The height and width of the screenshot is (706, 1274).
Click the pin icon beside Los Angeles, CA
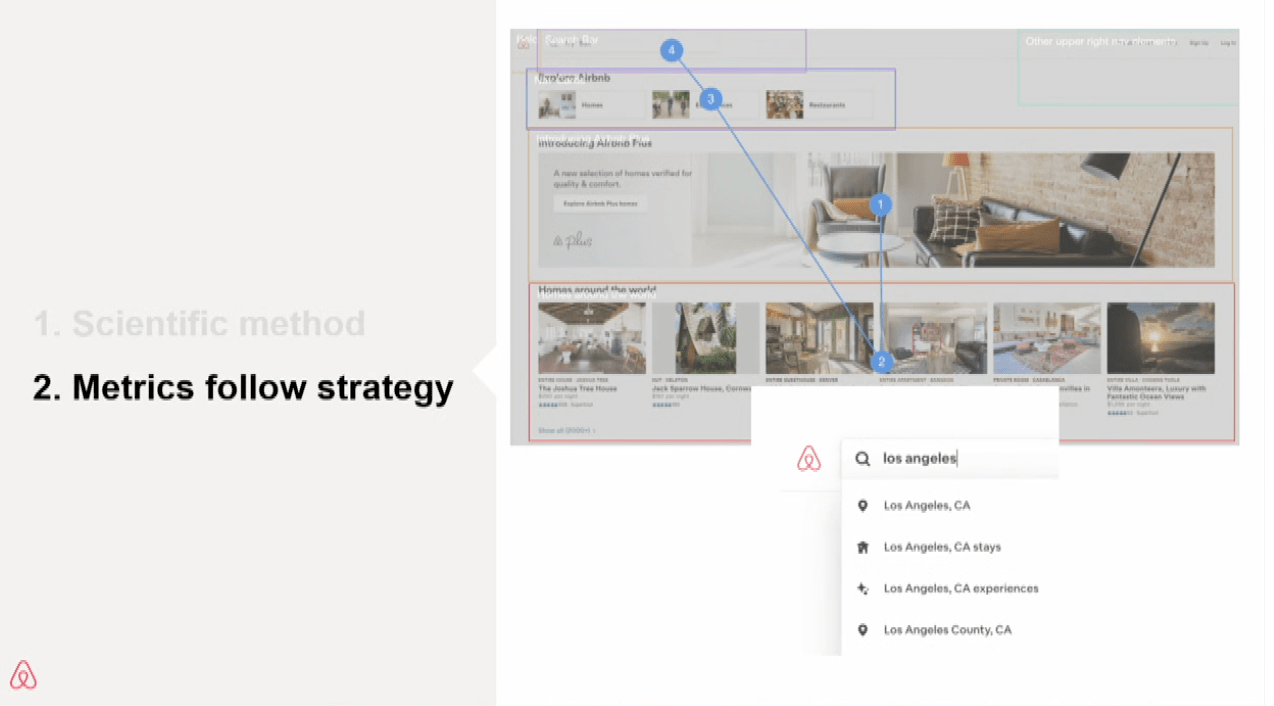pos(863,506)
